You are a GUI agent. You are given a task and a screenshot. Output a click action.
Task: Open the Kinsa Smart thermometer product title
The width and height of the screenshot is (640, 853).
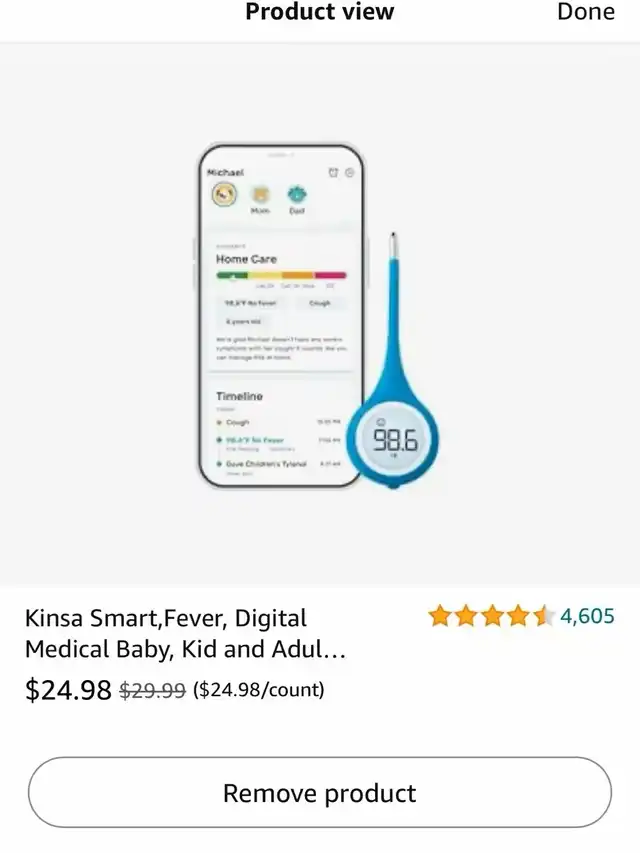186,634
